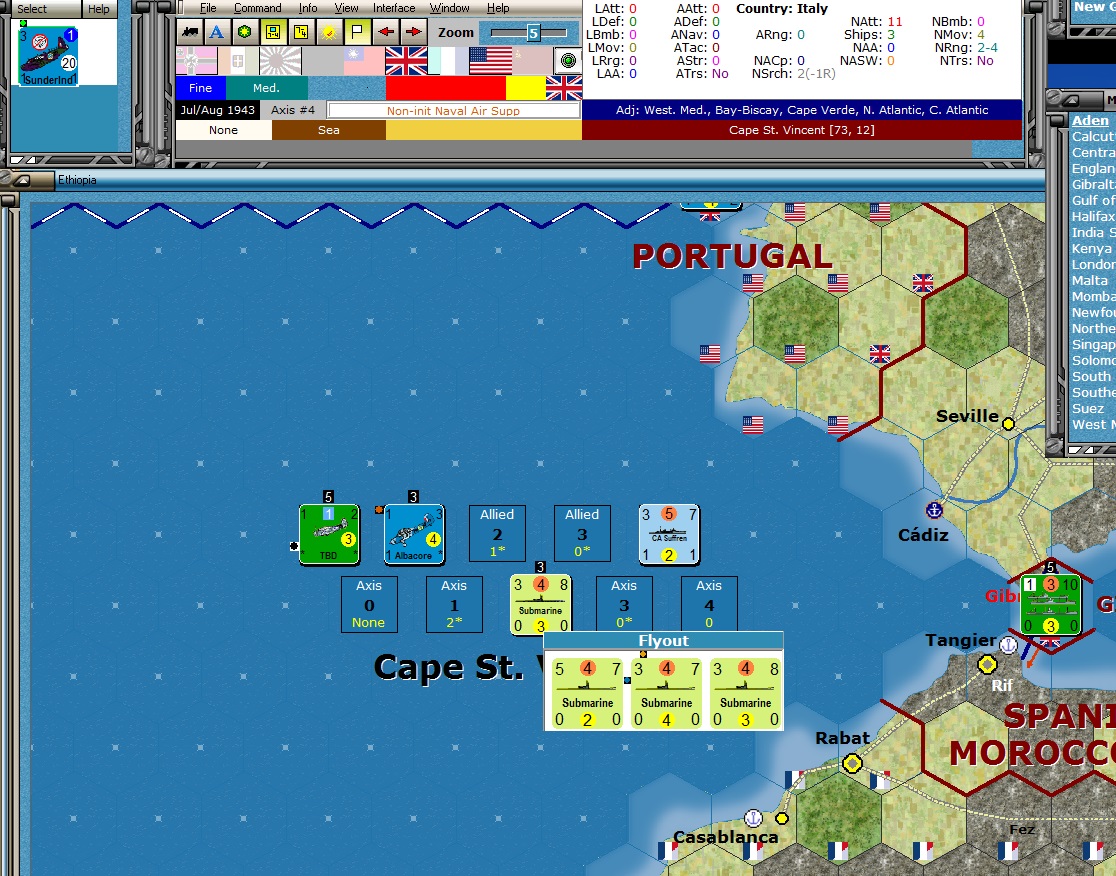Open Malta in the location list

1090,280
